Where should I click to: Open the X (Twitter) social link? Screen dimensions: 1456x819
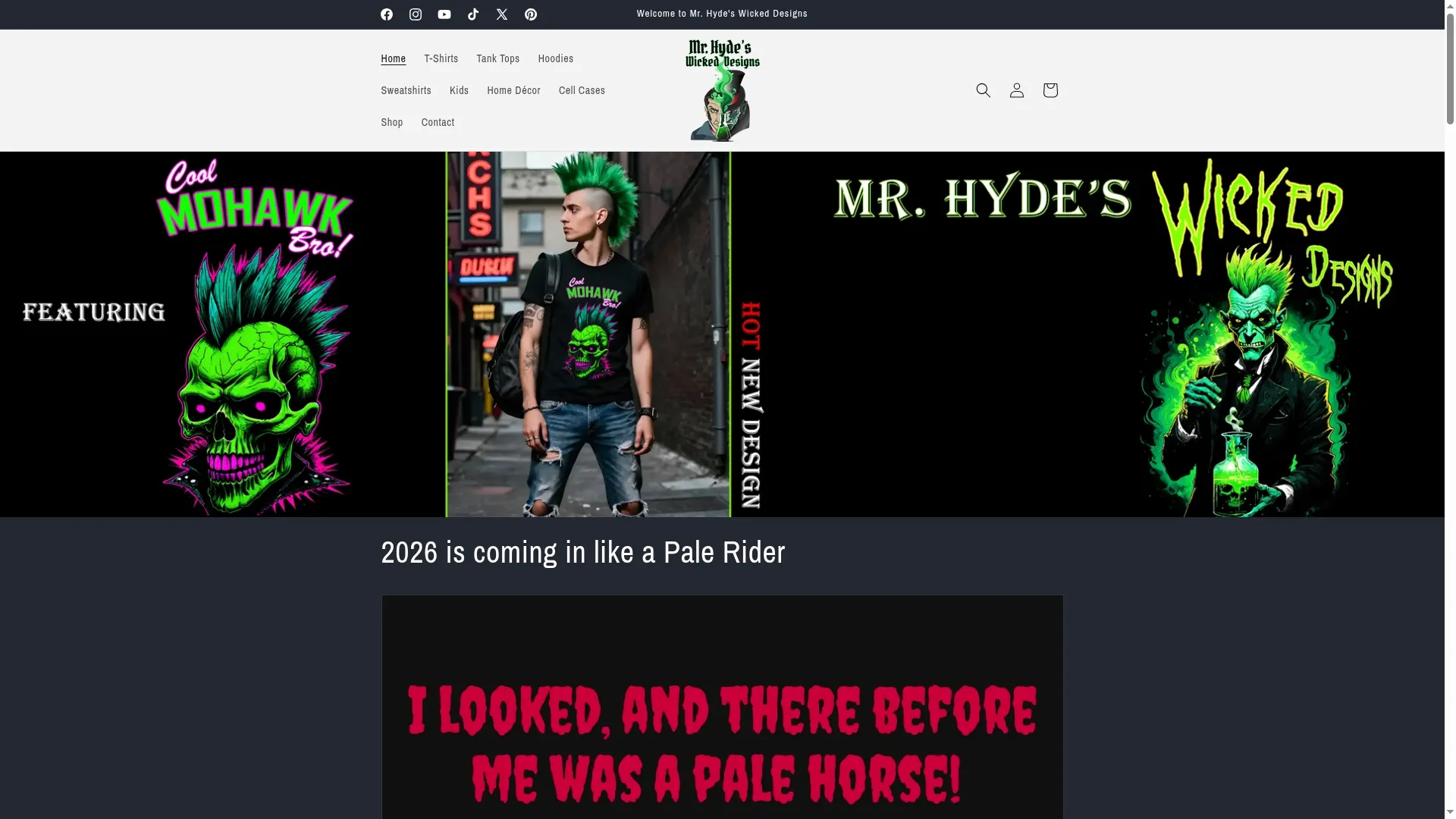coord(502,14)
